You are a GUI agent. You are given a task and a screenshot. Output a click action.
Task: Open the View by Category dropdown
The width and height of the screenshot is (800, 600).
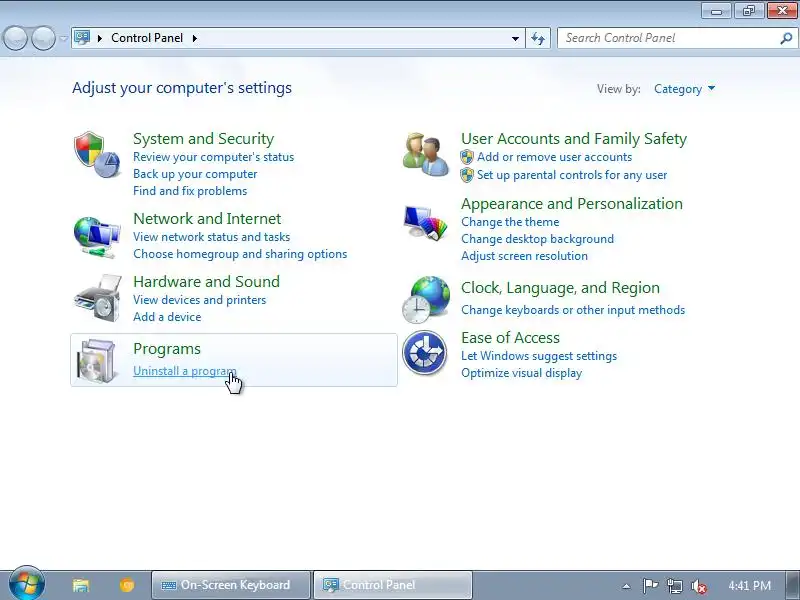coord(684,89)
